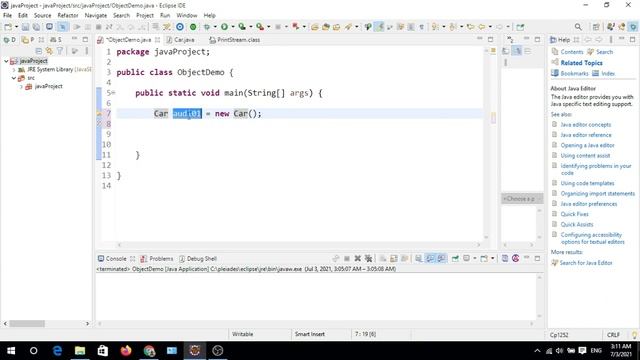Open the Refactor menu
Screen dimensions: 640x360
[68, 16]
